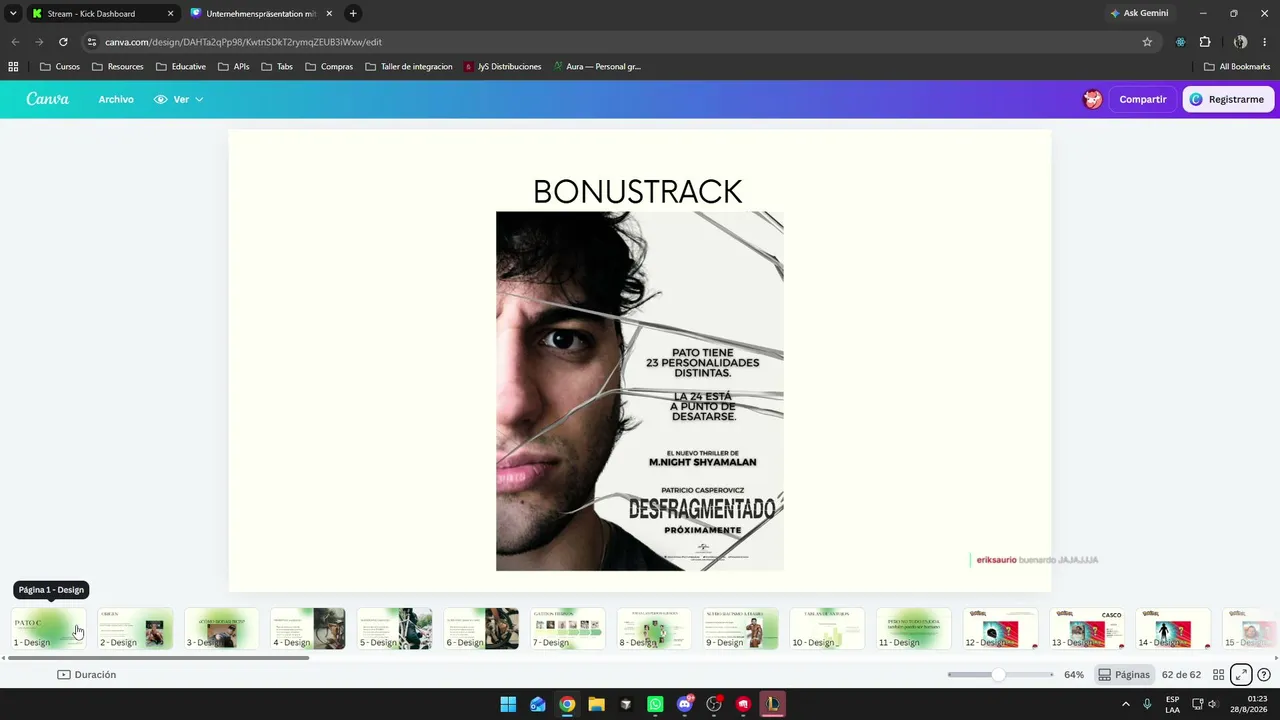Close the Stream - Kick Dashboard tab

coord(170,14)
